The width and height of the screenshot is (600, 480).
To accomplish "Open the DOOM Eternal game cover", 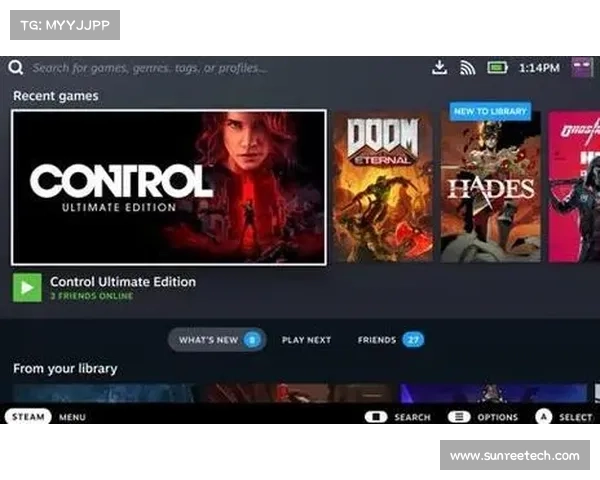I will pos(383,187).
